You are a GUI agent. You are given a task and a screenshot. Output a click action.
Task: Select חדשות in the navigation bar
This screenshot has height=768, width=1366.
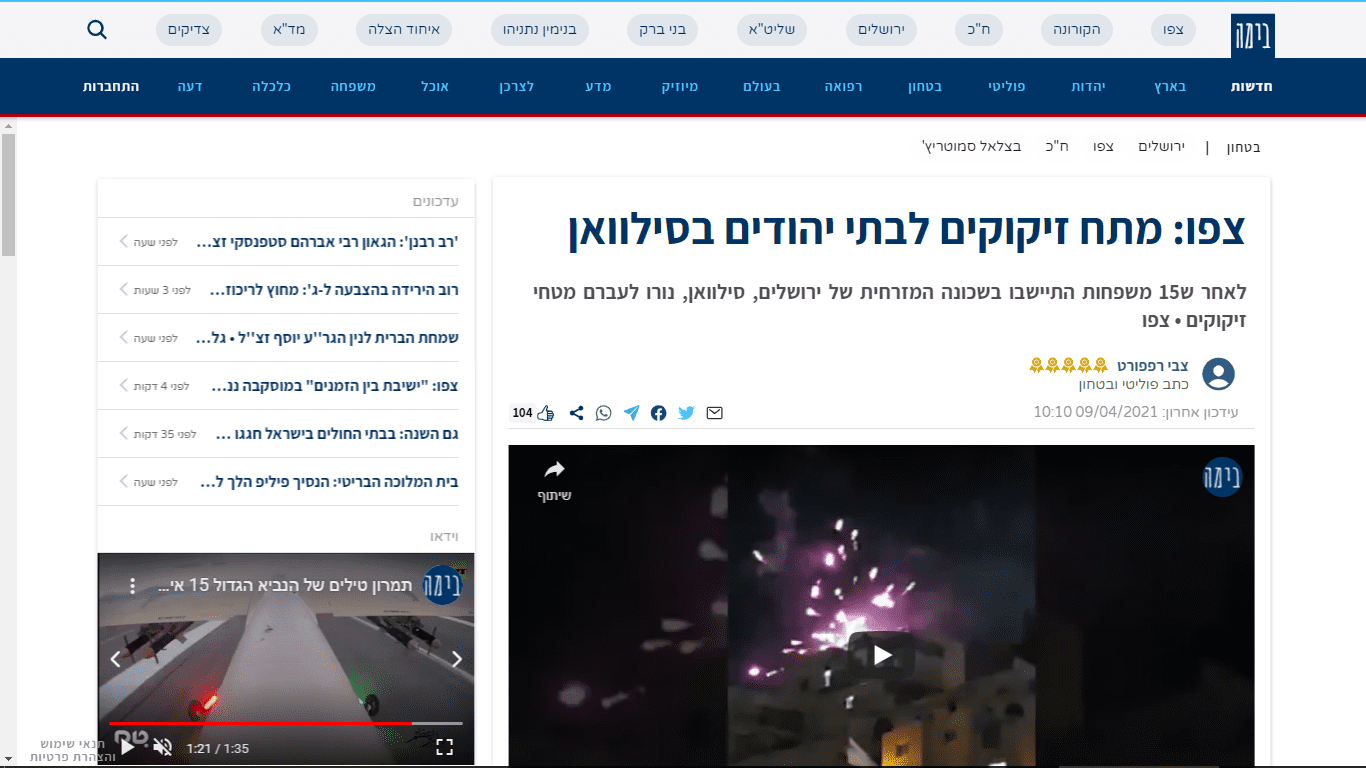pos(1251,87)
